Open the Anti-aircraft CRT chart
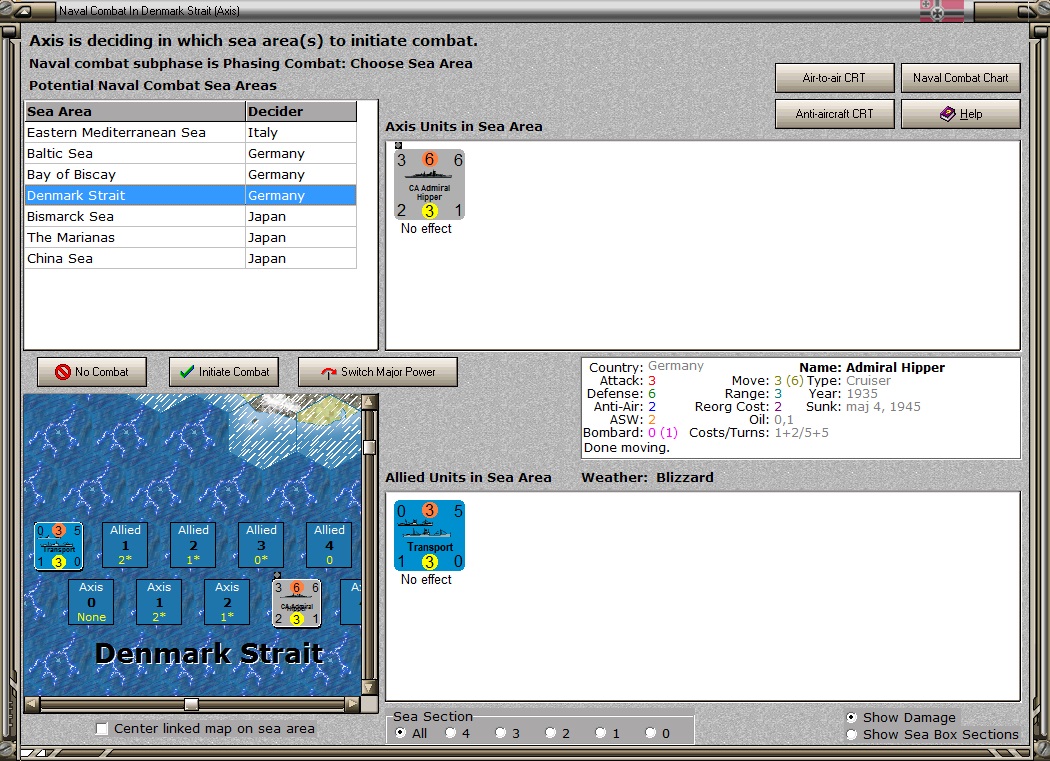The width and height of the screenshot is (1050, 761). click(x=834, y=114)
